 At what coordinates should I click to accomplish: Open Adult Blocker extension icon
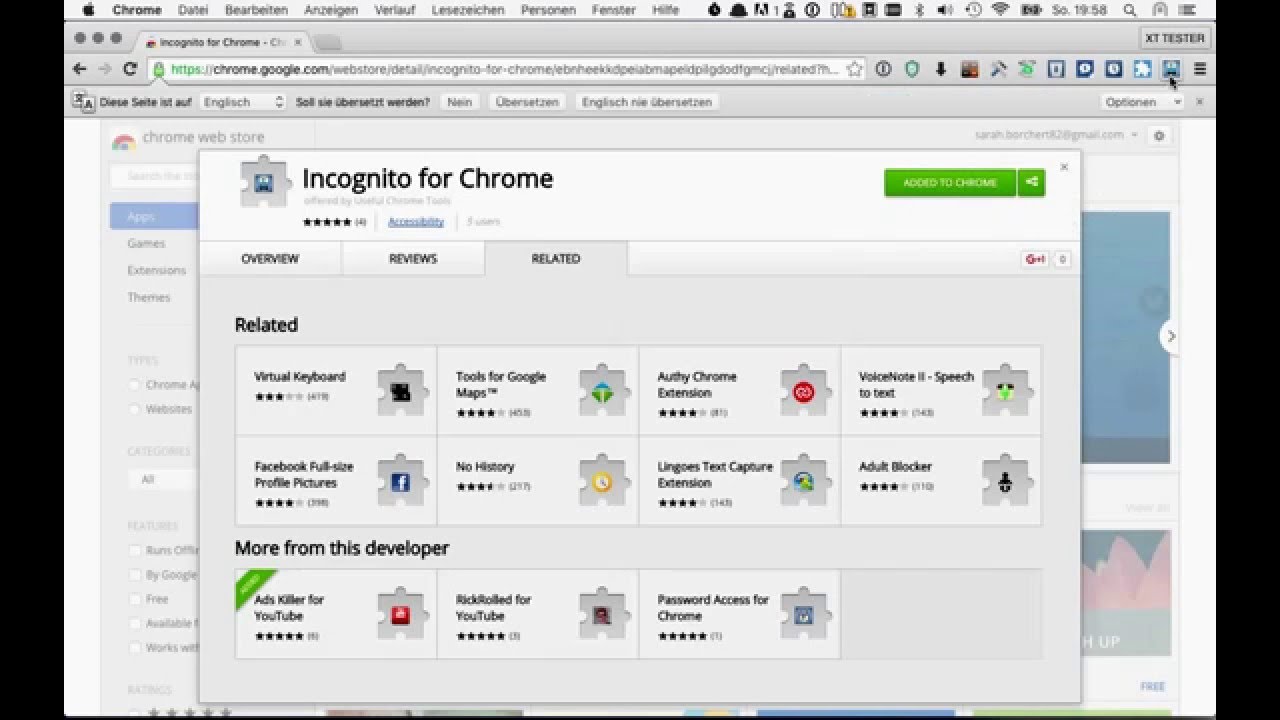tap(1005, 480)
